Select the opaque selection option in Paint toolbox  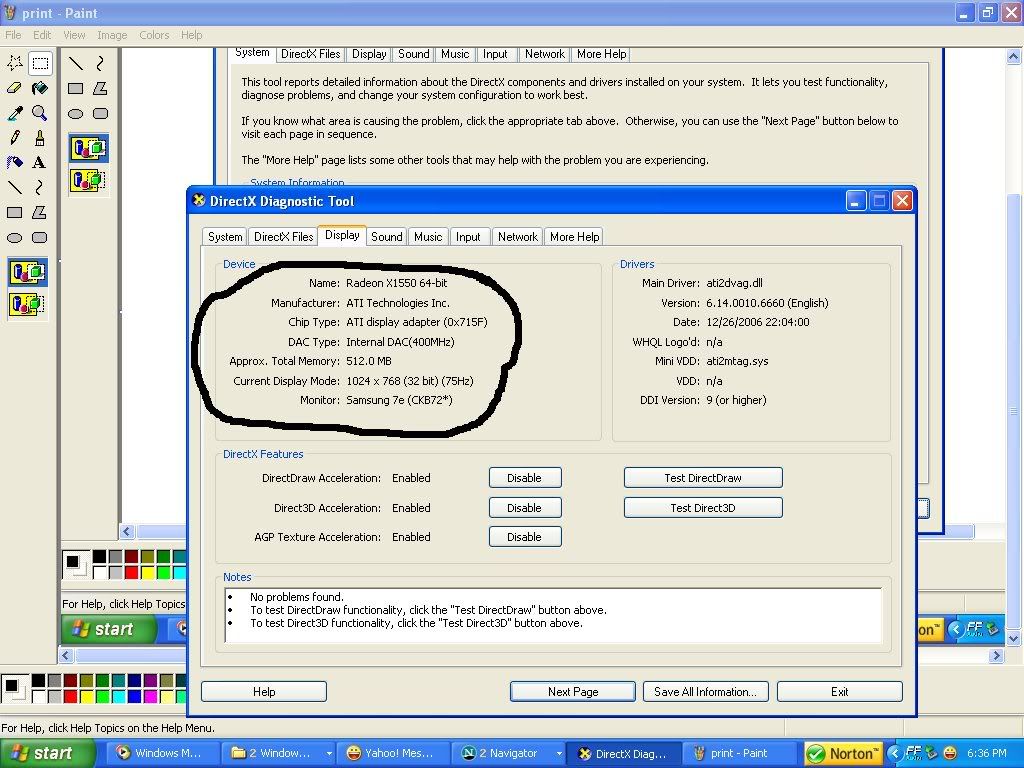pos(27,272)
